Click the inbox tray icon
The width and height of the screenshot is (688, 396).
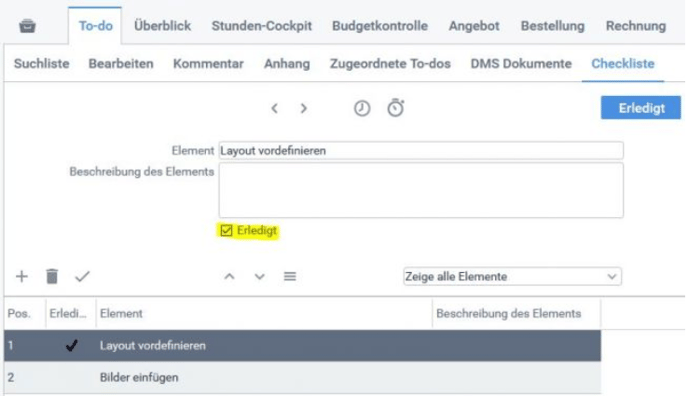(27, 26)
